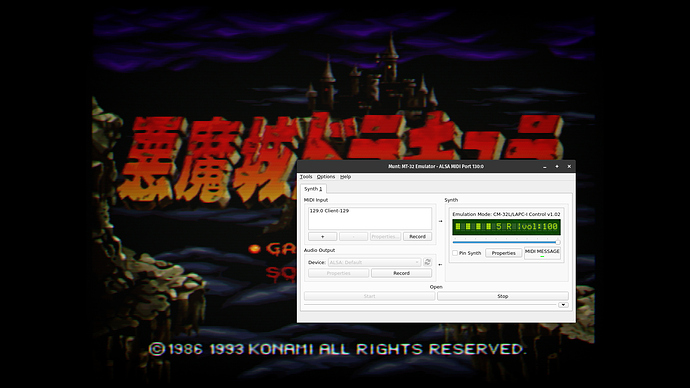
Task: Open the Audio Output Device dropdown
Action: click(x=374, y=262)
